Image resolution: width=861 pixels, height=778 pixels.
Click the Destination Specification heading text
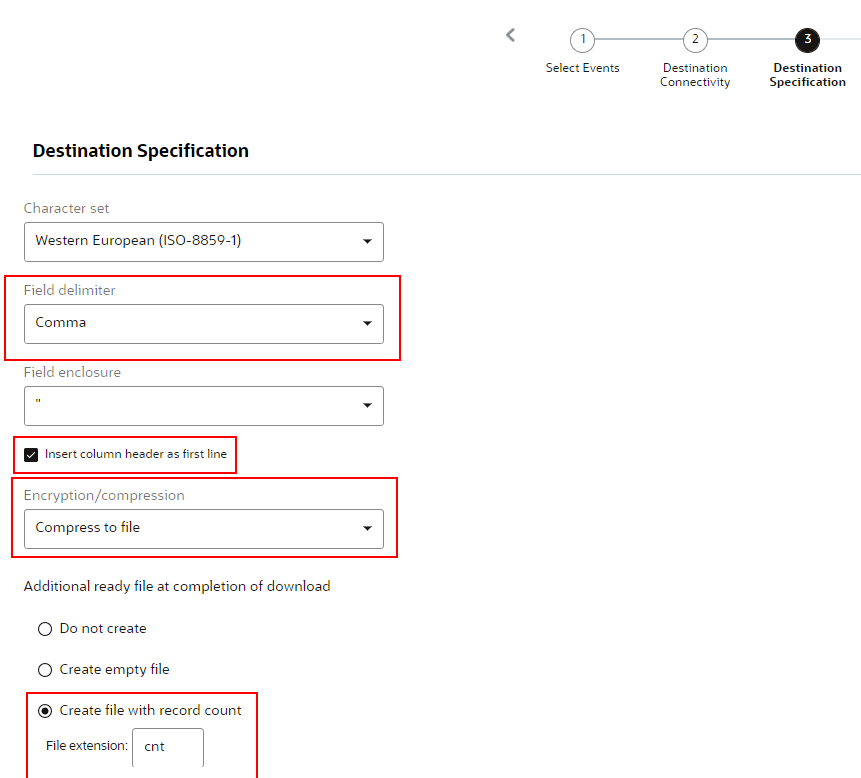tap(141, 150)
